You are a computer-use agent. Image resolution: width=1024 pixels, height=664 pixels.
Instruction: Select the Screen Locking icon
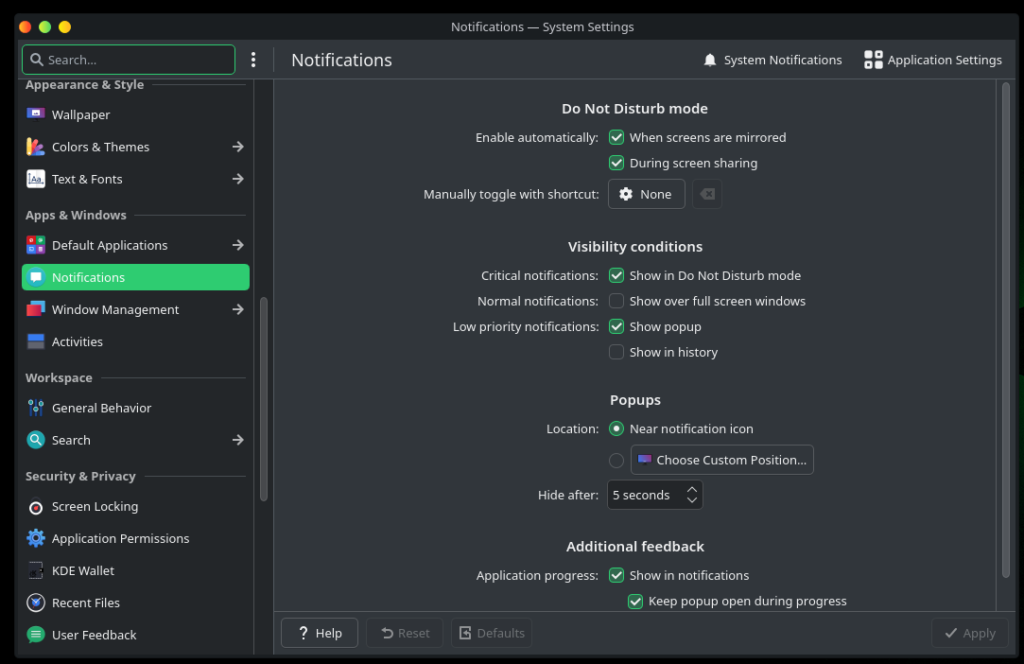[x=36, y=507]
